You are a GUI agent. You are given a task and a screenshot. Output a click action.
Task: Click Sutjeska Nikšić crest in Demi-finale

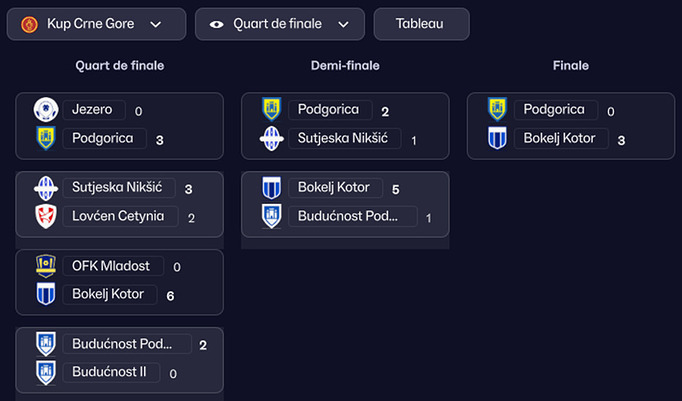[x=271, y=138]
